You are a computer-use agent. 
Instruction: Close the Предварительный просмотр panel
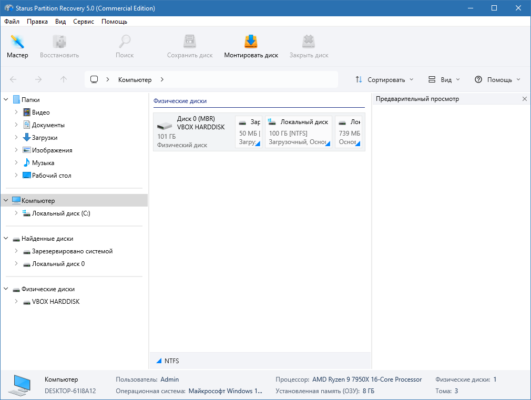pos(525,99)
